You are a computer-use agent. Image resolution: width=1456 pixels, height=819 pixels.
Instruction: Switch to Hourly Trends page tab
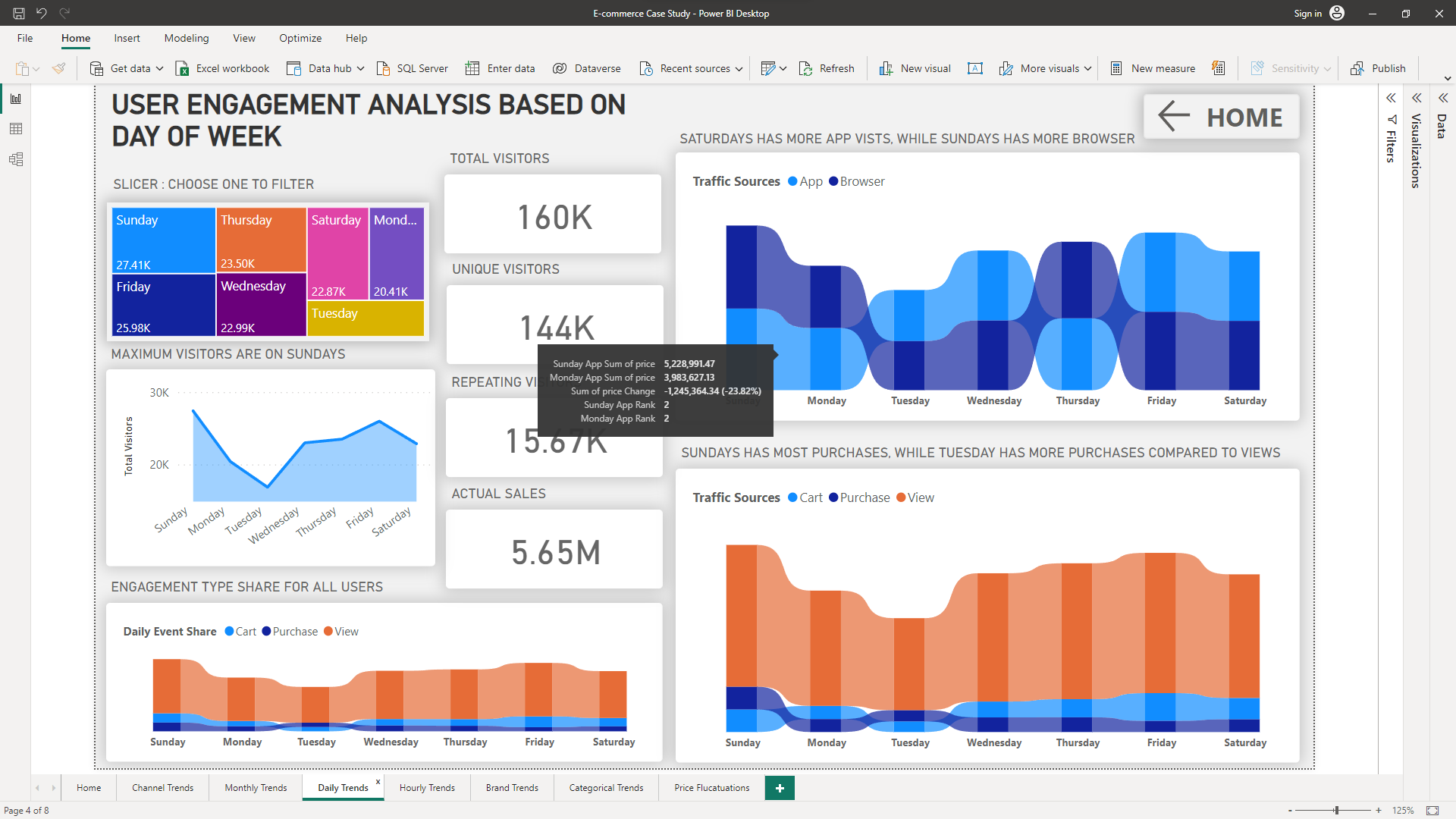click(427, 788)
